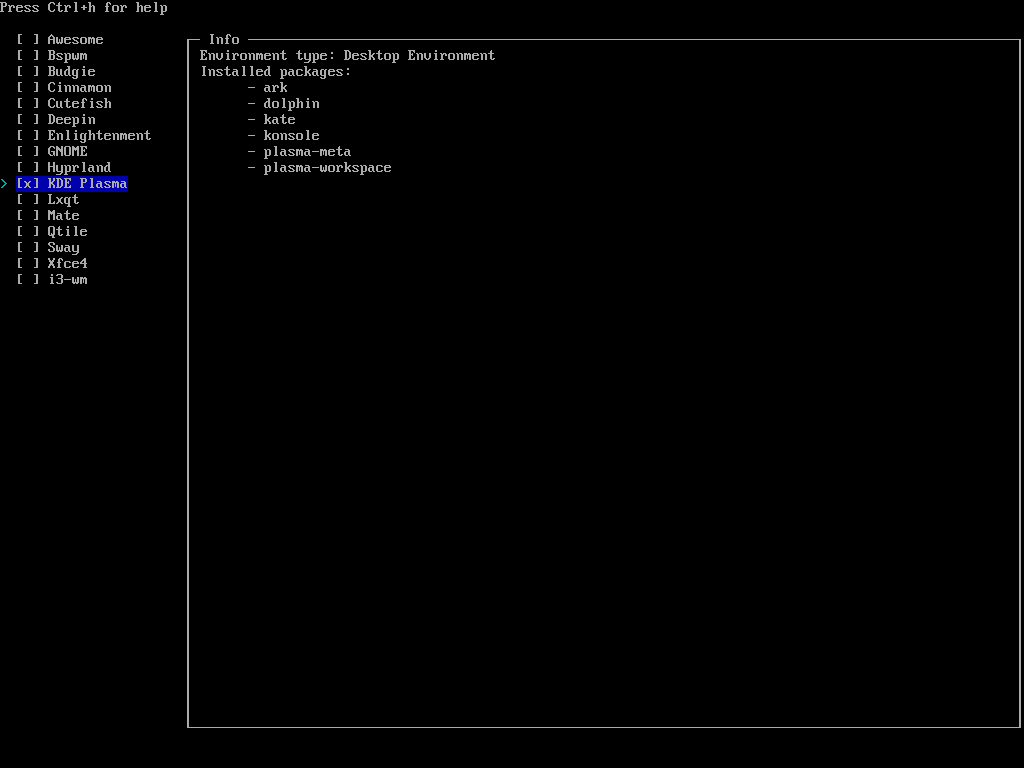1024x768 pixels.
Task: Click the 'Environment type: Desktop Environment' line
Action: pos(347,56)
